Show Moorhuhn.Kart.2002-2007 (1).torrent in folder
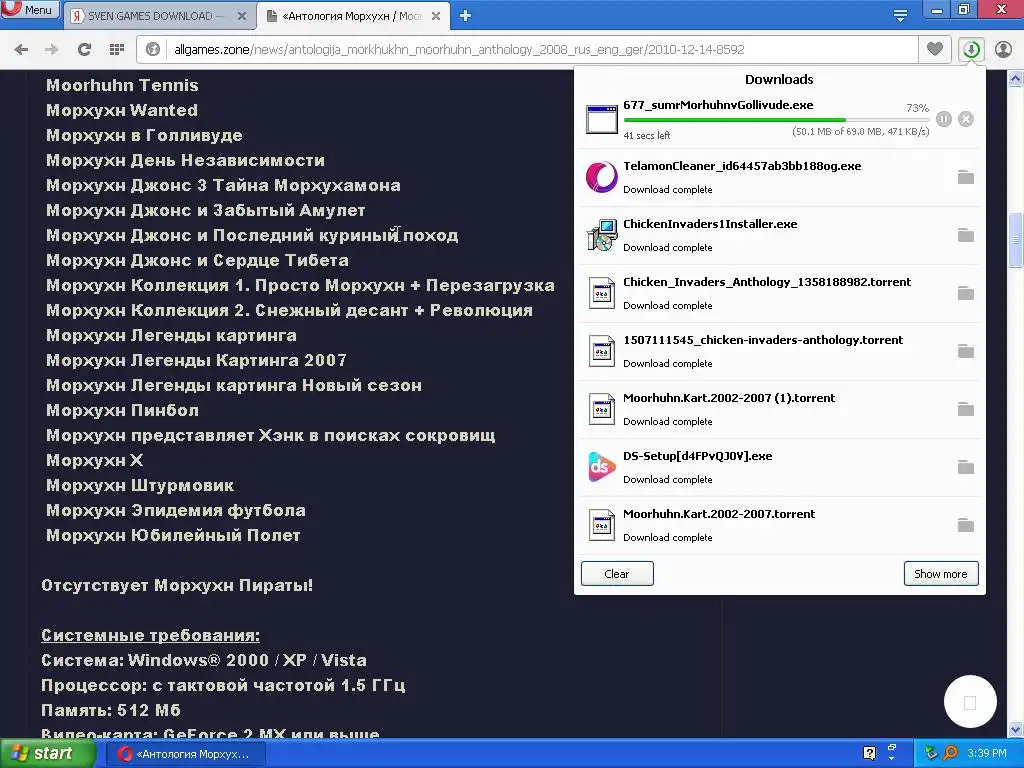This screenshot has height=768, width=1024. [966, 409]
